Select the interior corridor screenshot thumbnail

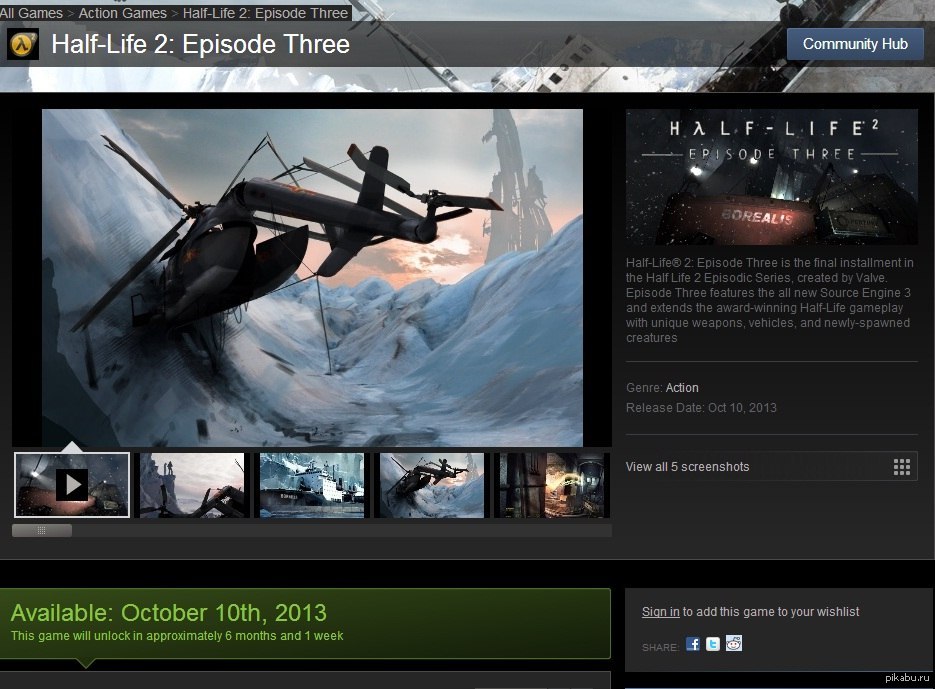[x=552, y=485]
